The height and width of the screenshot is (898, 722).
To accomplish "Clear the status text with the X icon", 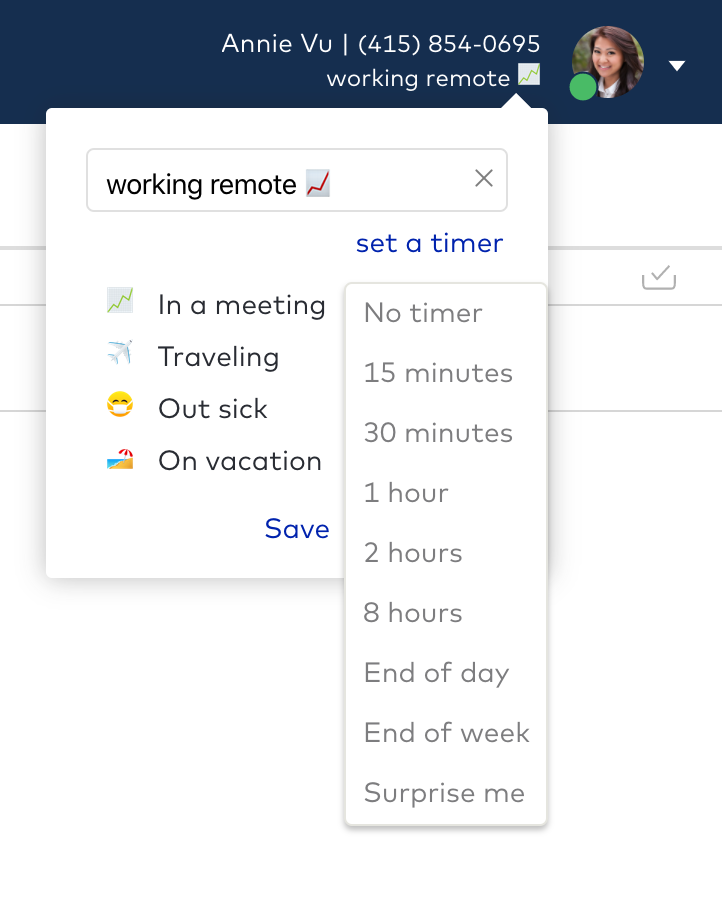I will pos(484,178).
